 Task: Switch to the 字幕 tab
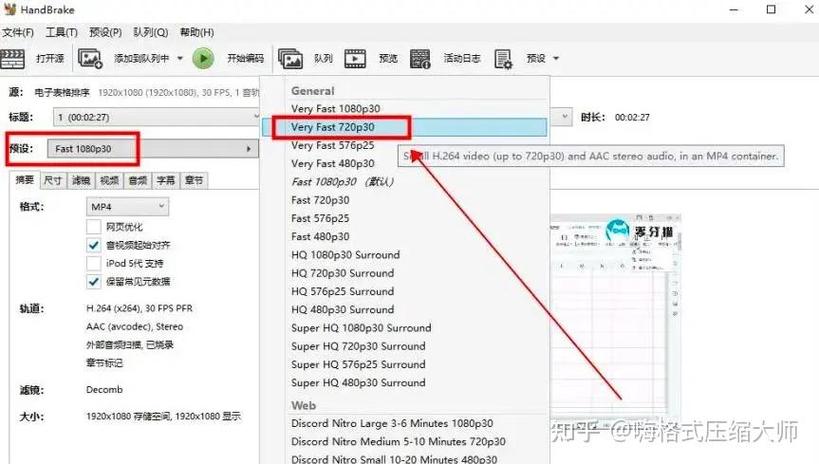click(x=166, y=180)
